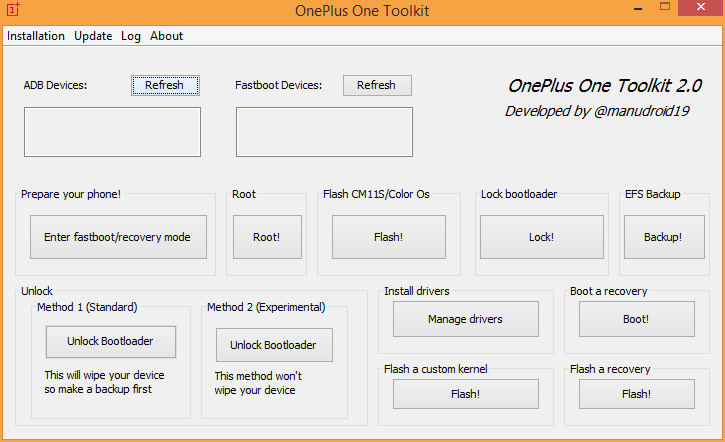
Task: Click 'This will wipe your device' warning text
Action: (x=104, y=382)
